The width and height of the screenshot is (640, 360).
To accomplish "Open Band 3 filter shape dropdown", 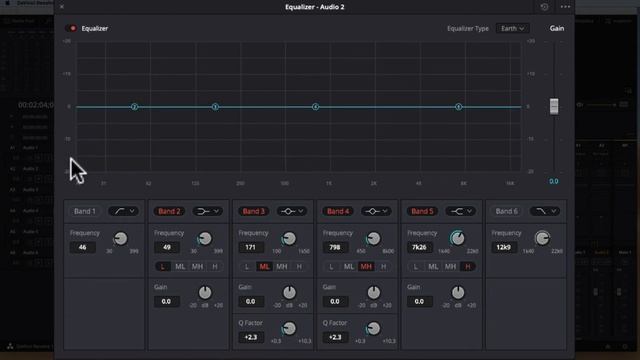I will click(x=292, y=211).
